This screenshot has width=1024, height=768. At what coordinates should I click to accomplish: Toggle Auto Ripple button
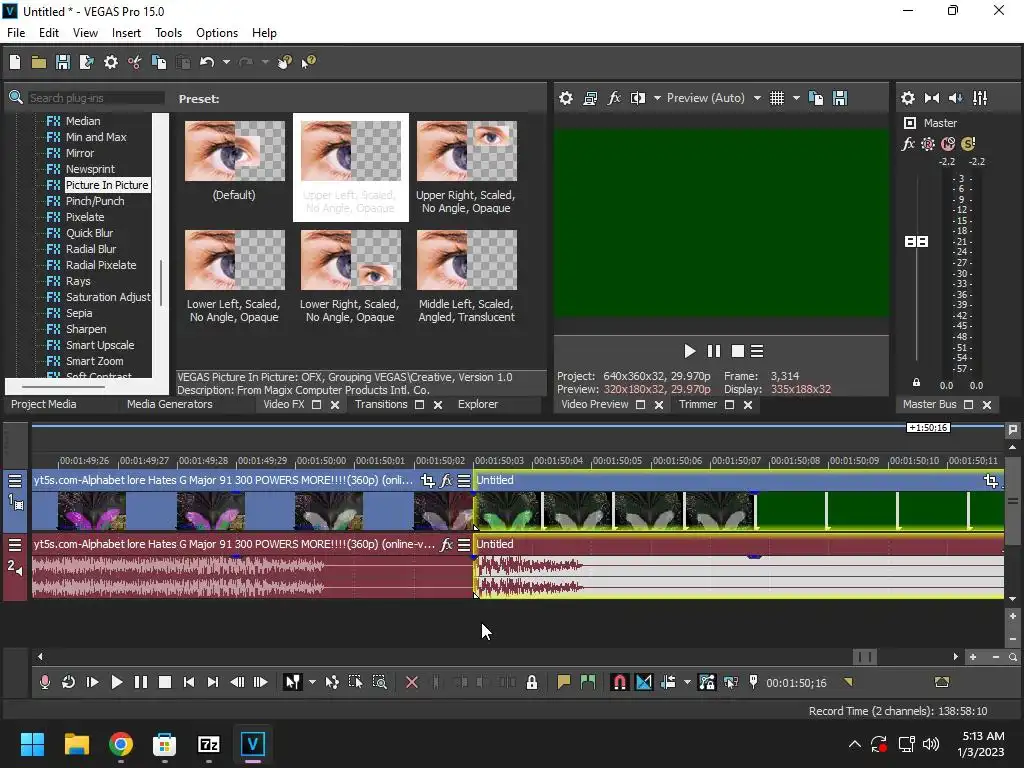668,682
